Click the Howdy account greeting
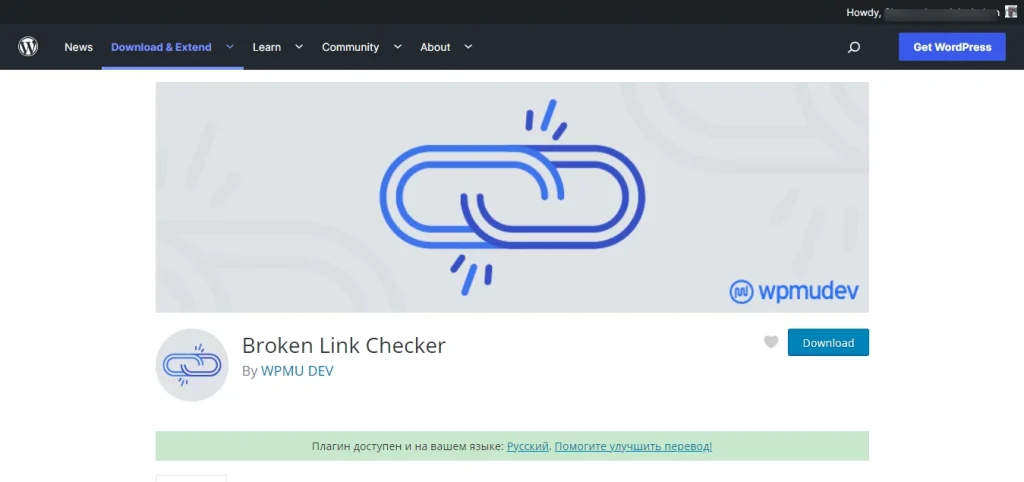The height and width of the screenshot is (482, 1024). (x=923, y=12)
